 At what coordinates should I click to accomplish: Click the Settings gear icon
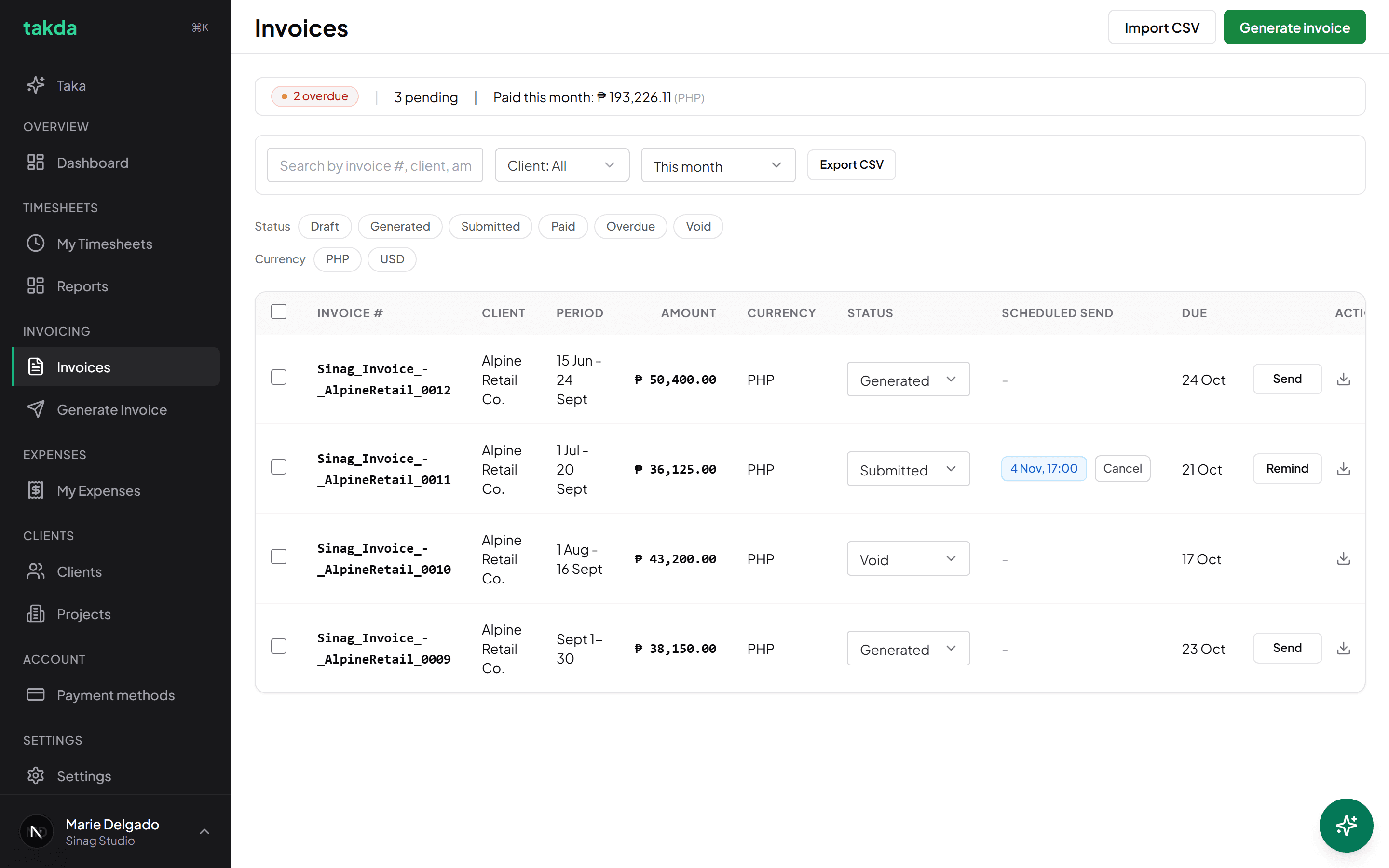tap(36, 775)
